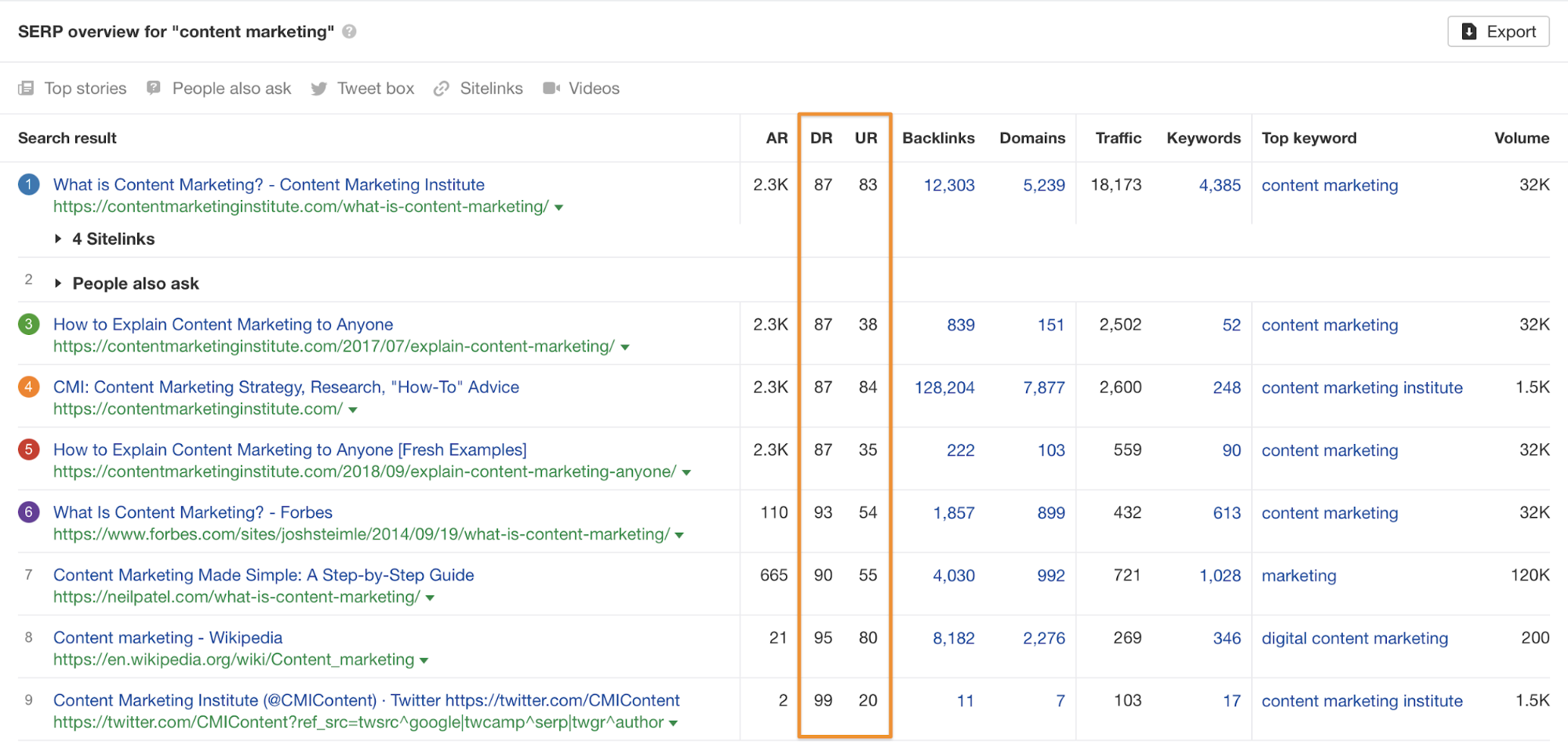1568x746 pixels.
Task: Expand the People also ask row
Action: point(58,283)
